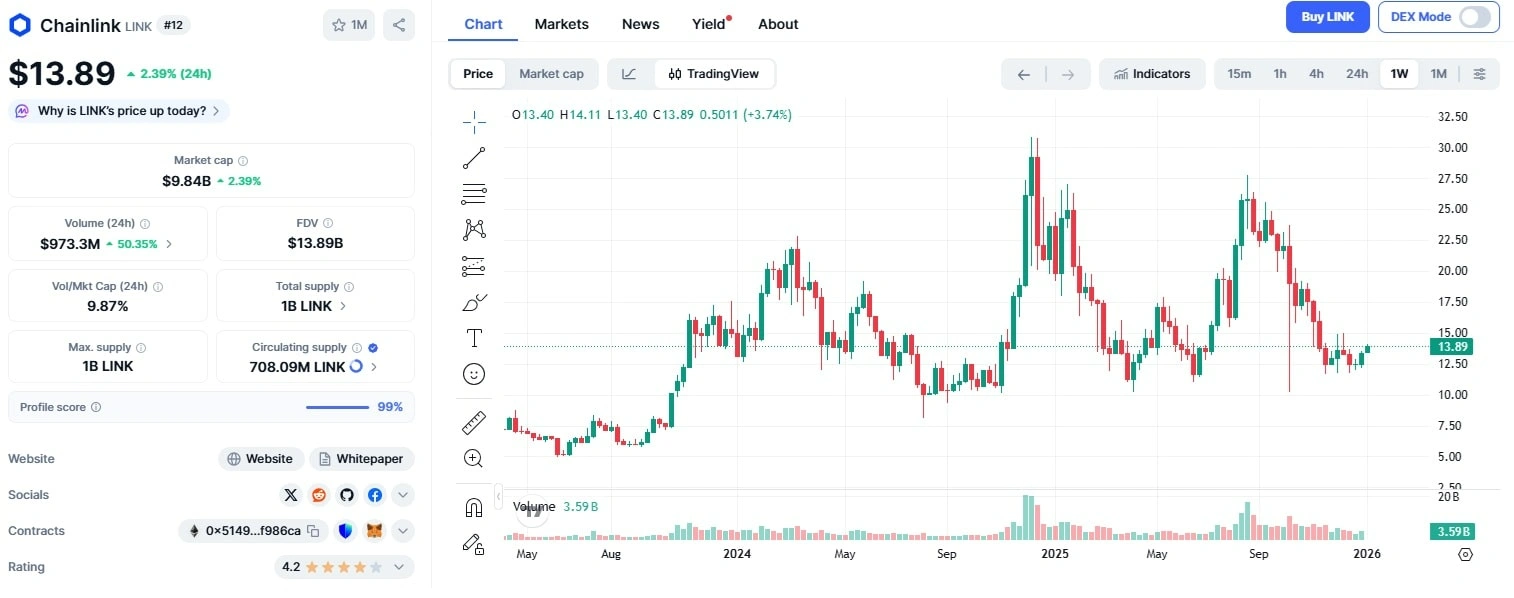
Task: Select the text annotation tool
Action: pos(474,338)
